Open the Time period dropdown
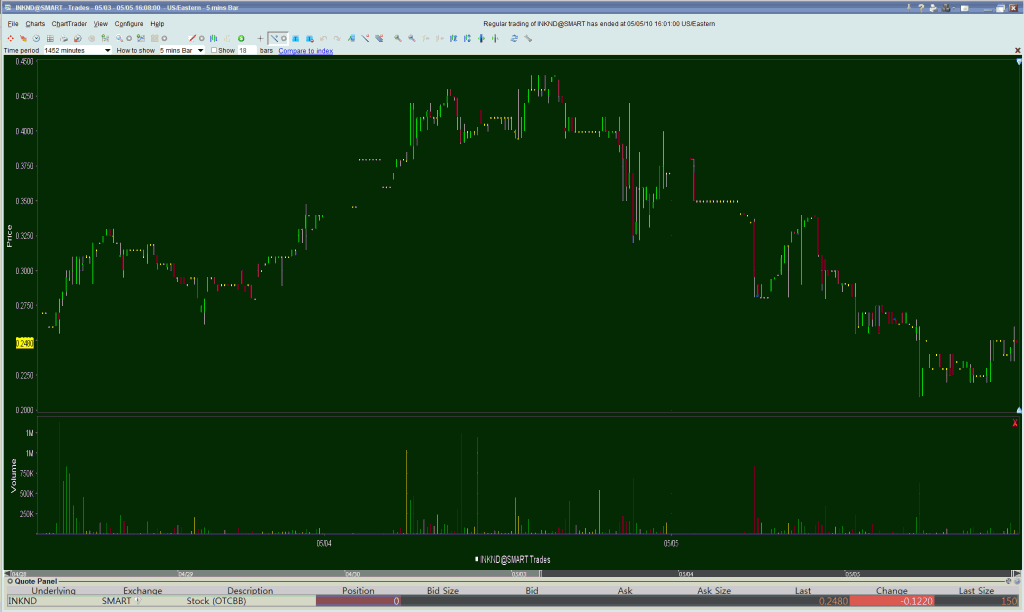 [x=107, y=50]
